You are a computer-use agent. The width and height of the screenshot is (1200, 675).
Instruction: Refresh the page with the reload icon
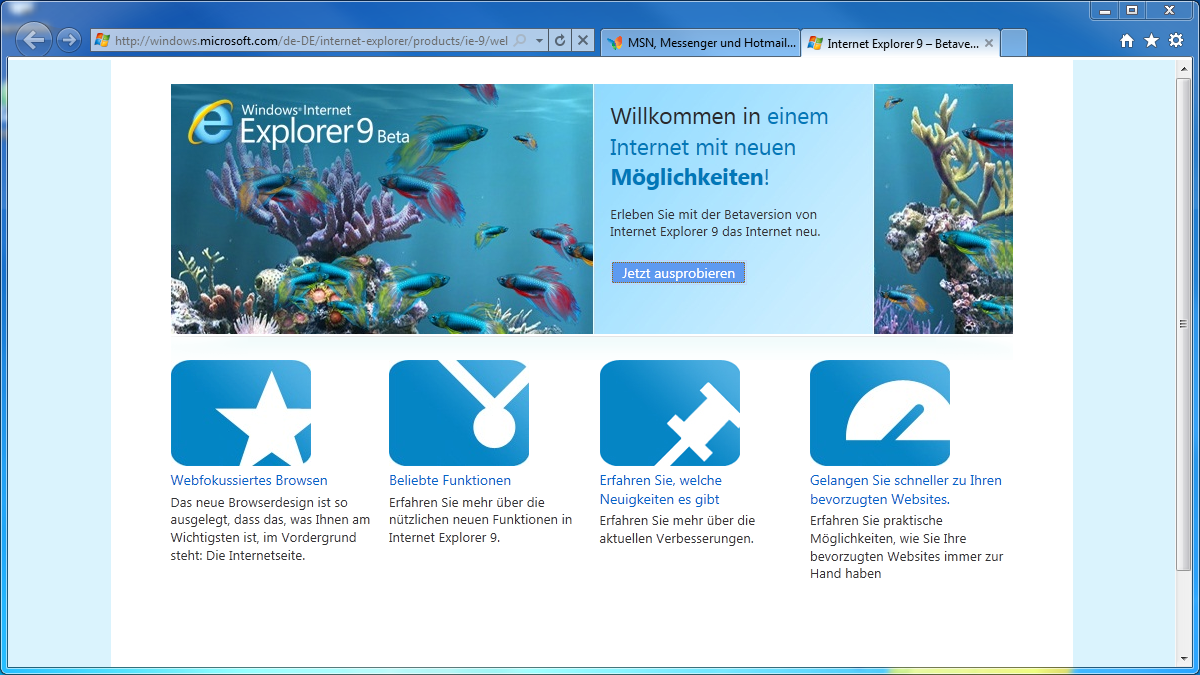click(x=560, y=41)
